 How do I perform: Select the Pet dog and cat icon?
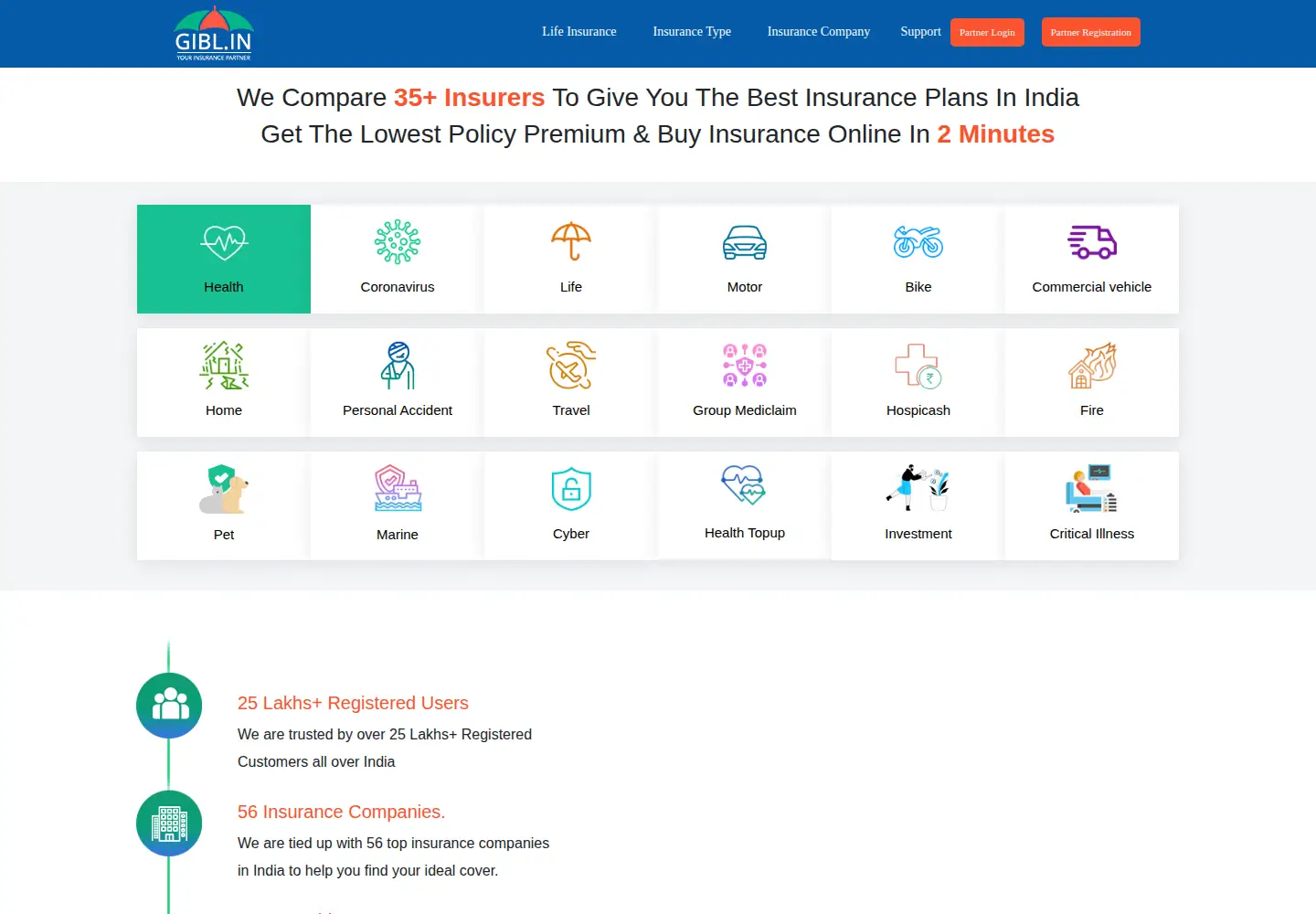pos(224,489)
